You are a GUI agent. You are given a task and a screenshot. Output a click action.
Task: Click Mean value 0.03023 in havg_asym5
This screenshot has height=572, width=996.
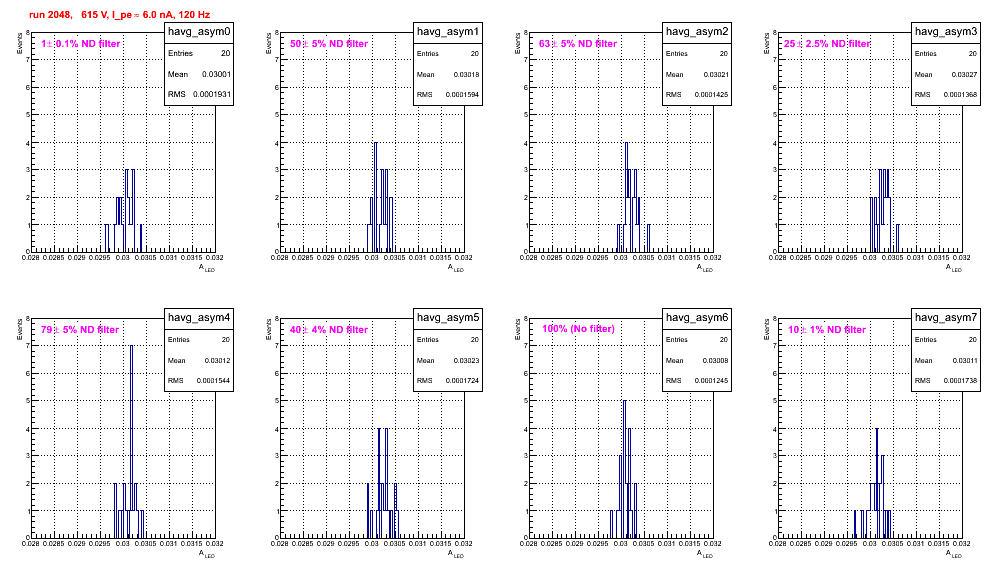(466, 360)
